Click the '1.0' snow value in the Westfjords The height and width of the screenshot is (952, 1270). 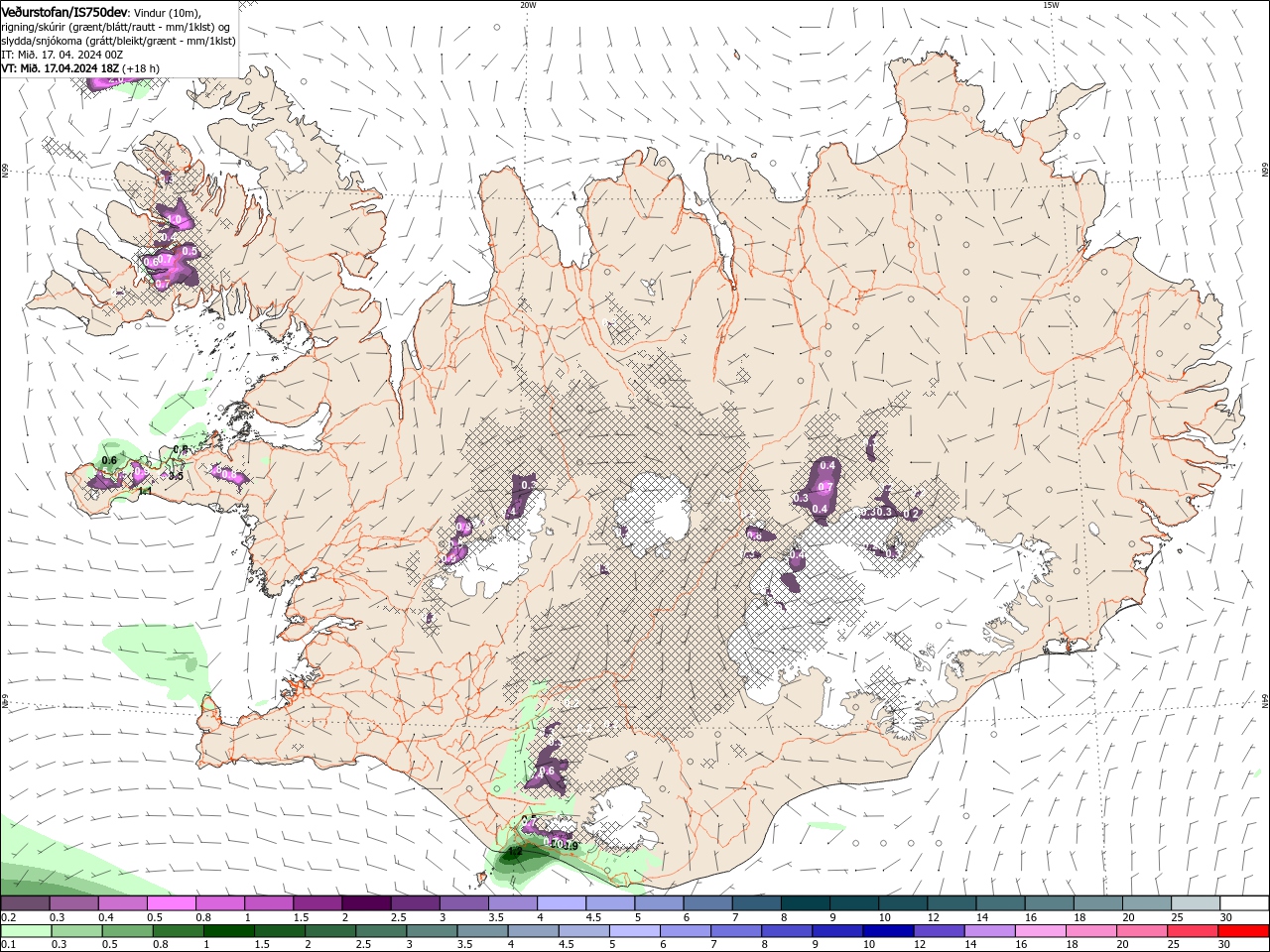(176, 218)
